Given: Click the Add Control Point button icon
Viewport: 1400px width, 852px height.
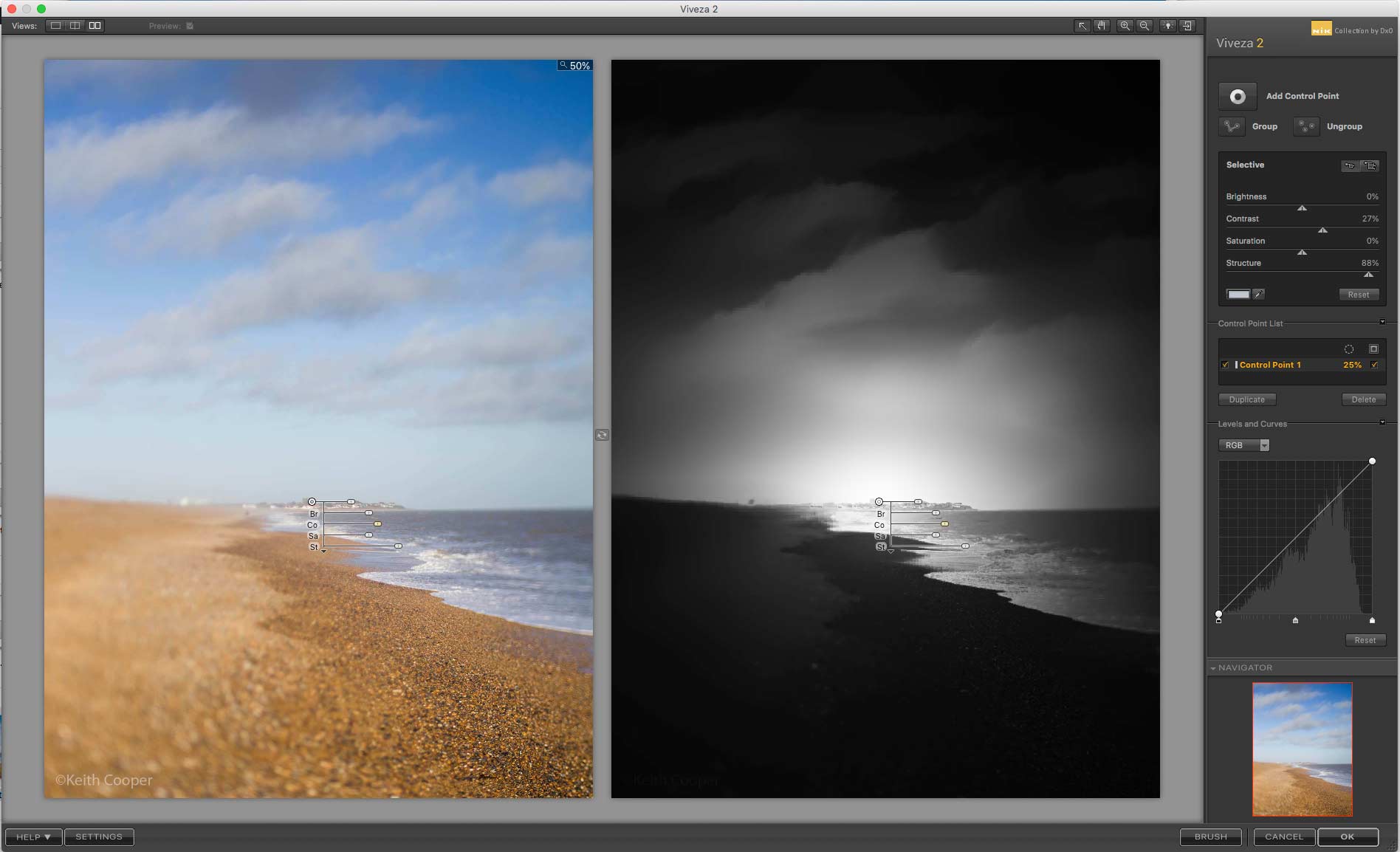Looking at the screenshot, I should (x=1238, y=97).
